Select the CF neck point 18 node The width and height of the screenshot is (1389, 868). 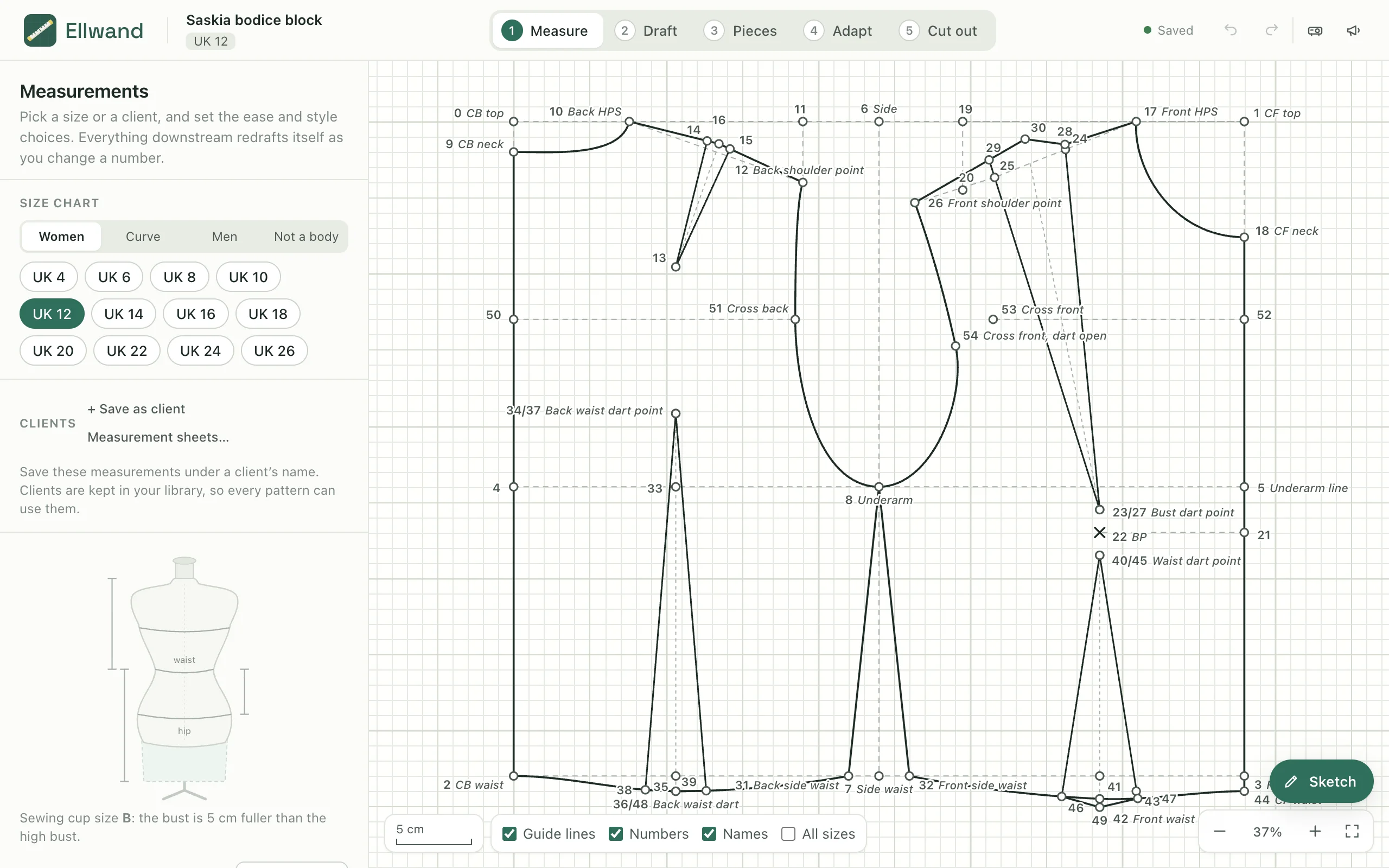pos(1244,237)
